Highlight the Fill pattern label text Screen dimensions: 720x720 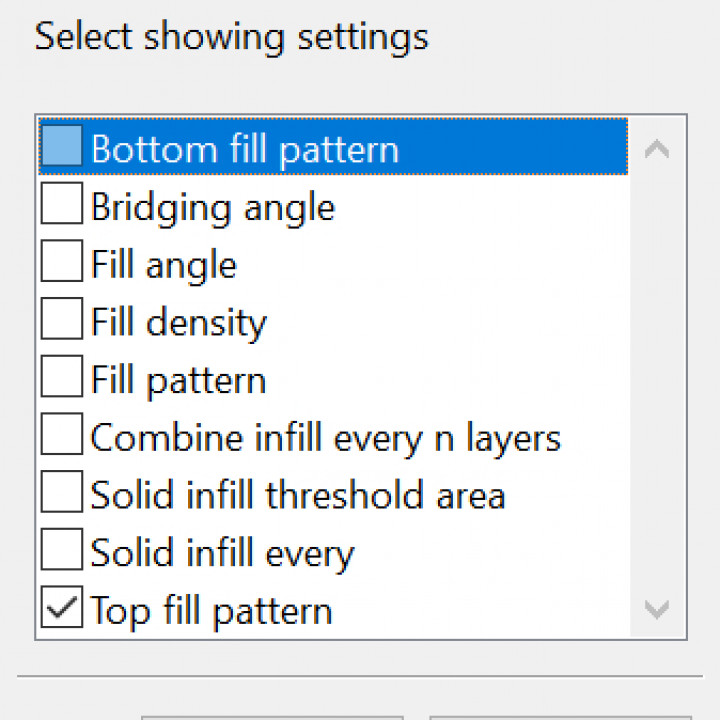click(179, 380)
